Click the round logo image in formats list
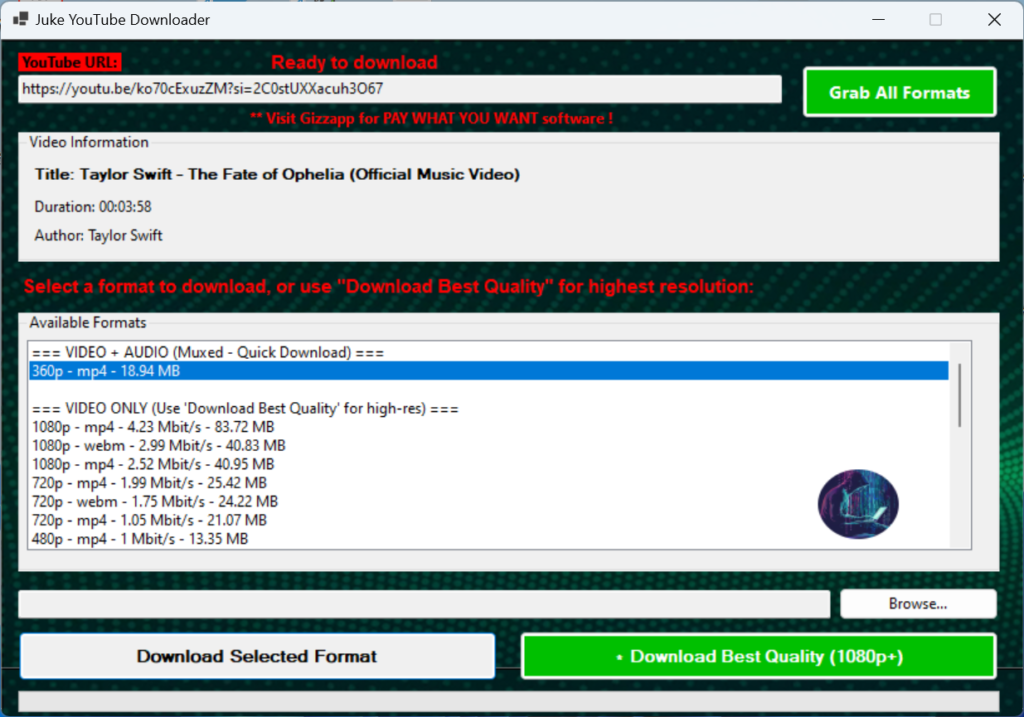This screenshot has height=717, width=1024. tap(858, 504)
